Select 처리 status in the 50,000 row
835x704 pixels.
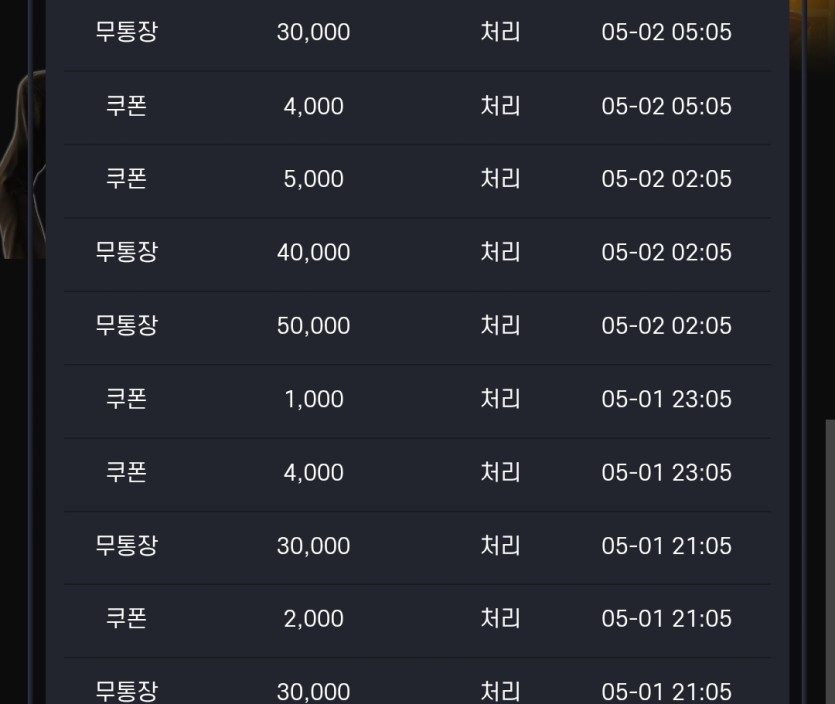point(500,326)
